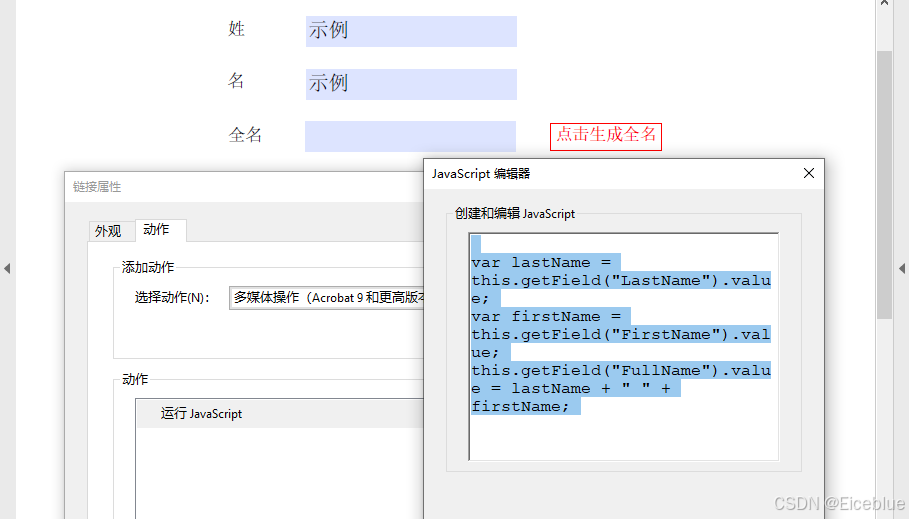This screenshot has width=909, height=519.
Task: Click the vertical scrollbar thumb of the document
Action: (x=884, y=184)
